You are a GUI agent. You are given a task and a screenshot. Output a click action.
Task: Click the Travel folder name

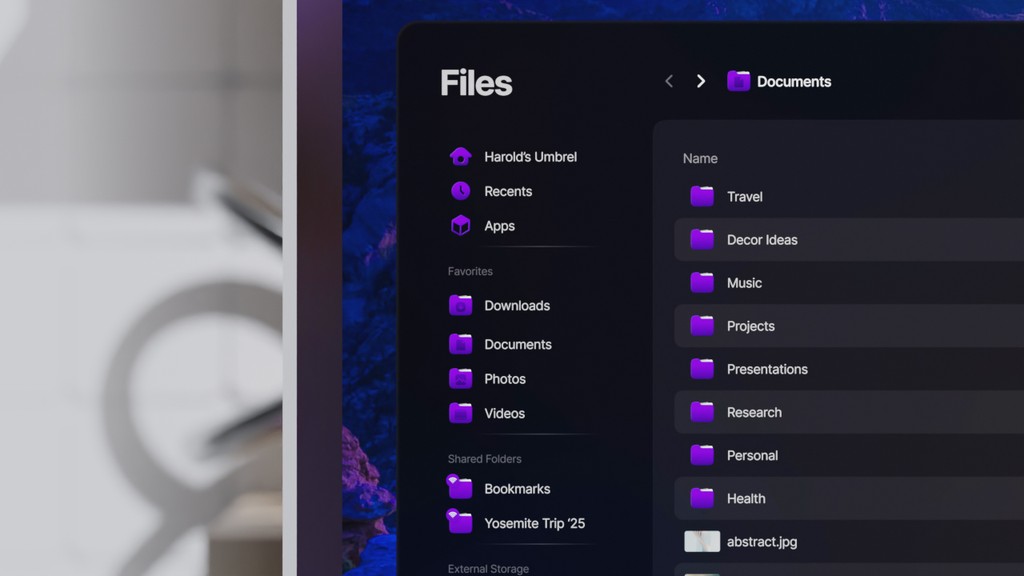(x=744, y=197)
